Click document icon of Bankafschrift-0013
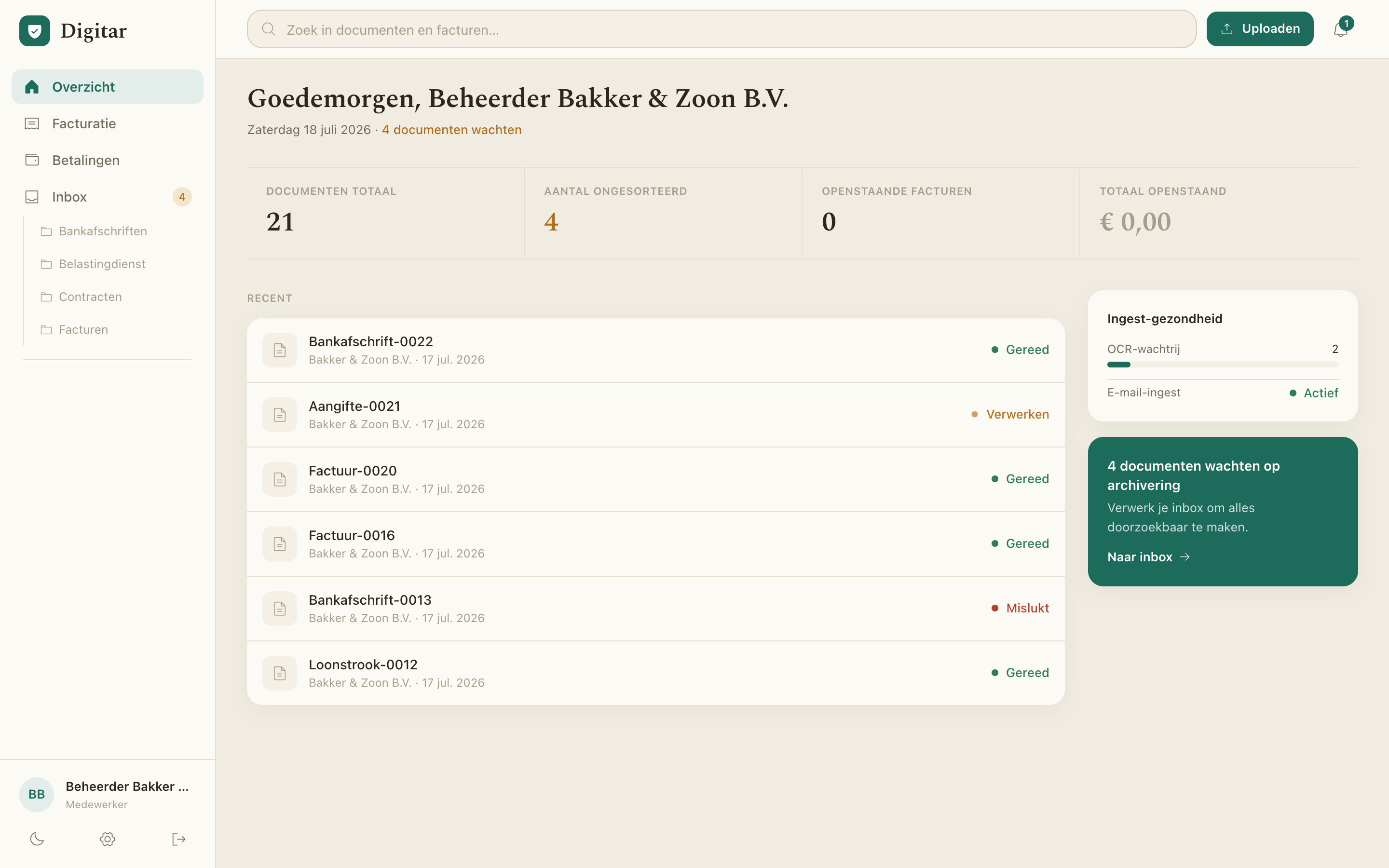 (x=280, y=609)
